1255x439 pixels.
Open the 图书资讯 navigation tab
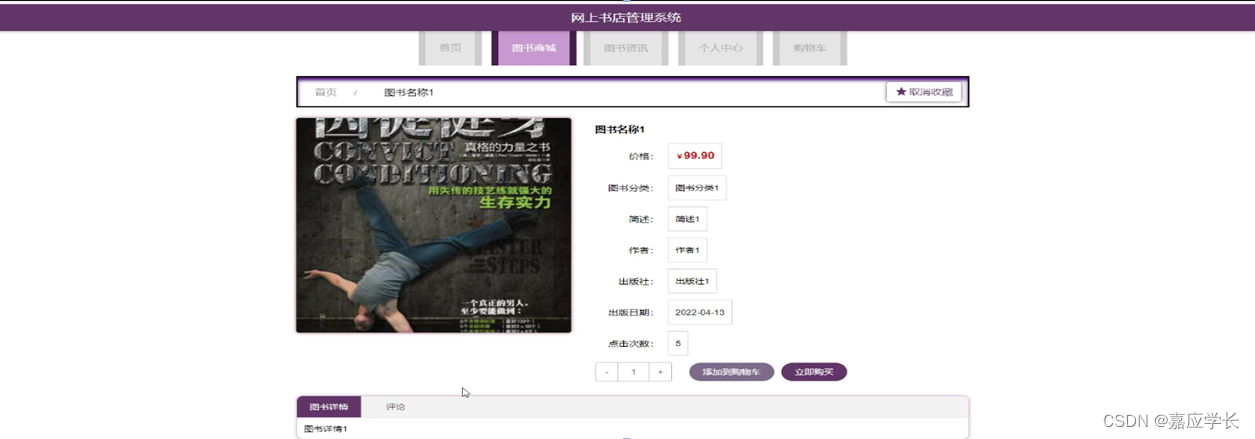point(626,48)
